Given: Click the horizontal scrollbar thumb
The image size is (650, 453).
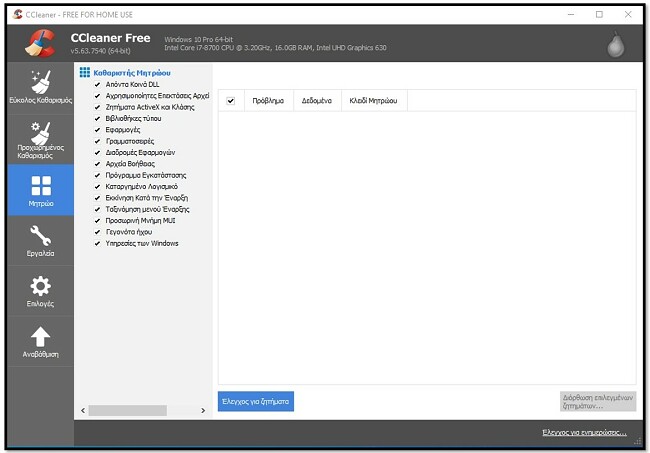Looking at the screenshot, I should 128,410.
